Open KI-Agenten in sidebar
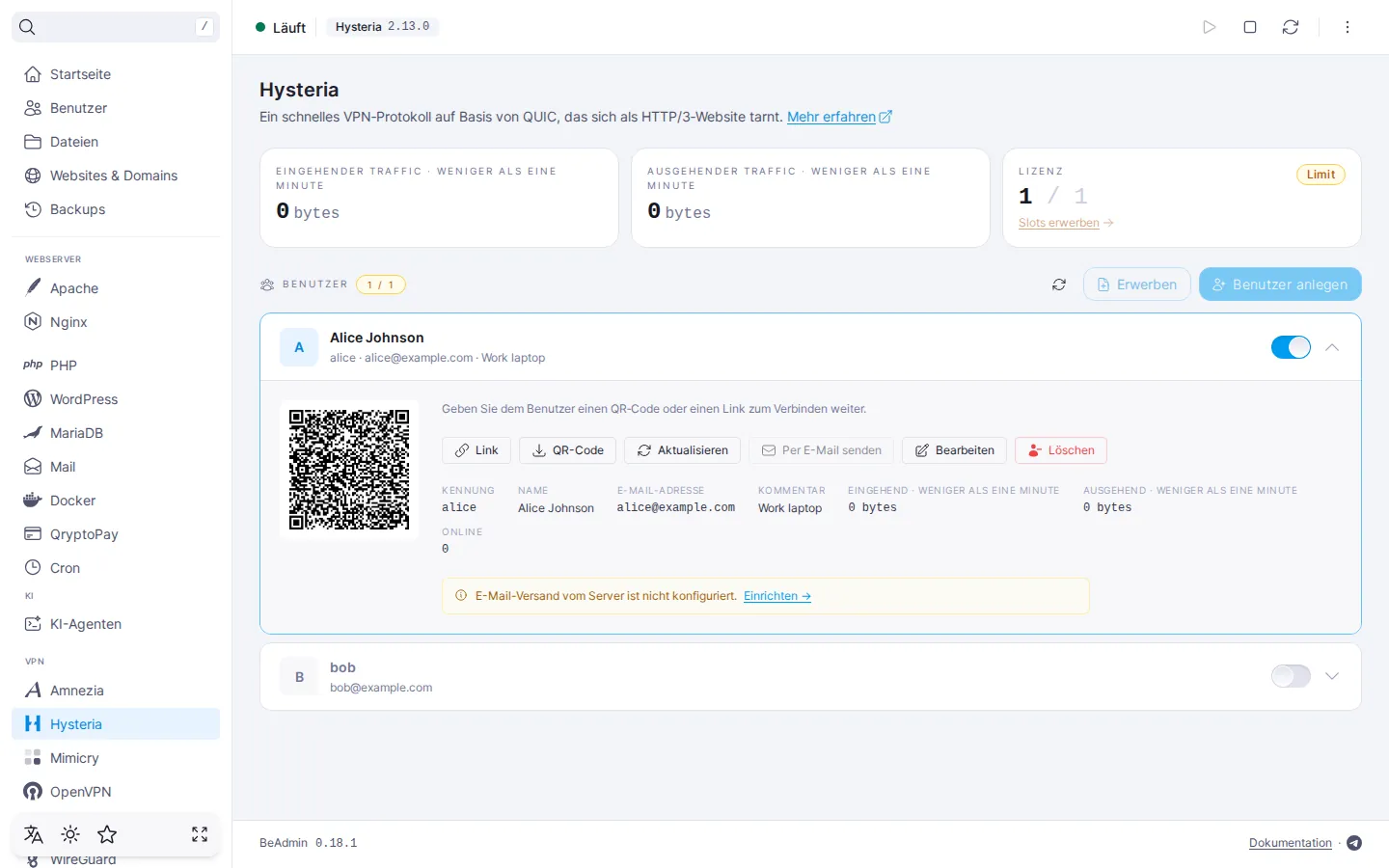Image resolution: width=1389 pixels, height=868 pixels. click(x=116, y=624)
